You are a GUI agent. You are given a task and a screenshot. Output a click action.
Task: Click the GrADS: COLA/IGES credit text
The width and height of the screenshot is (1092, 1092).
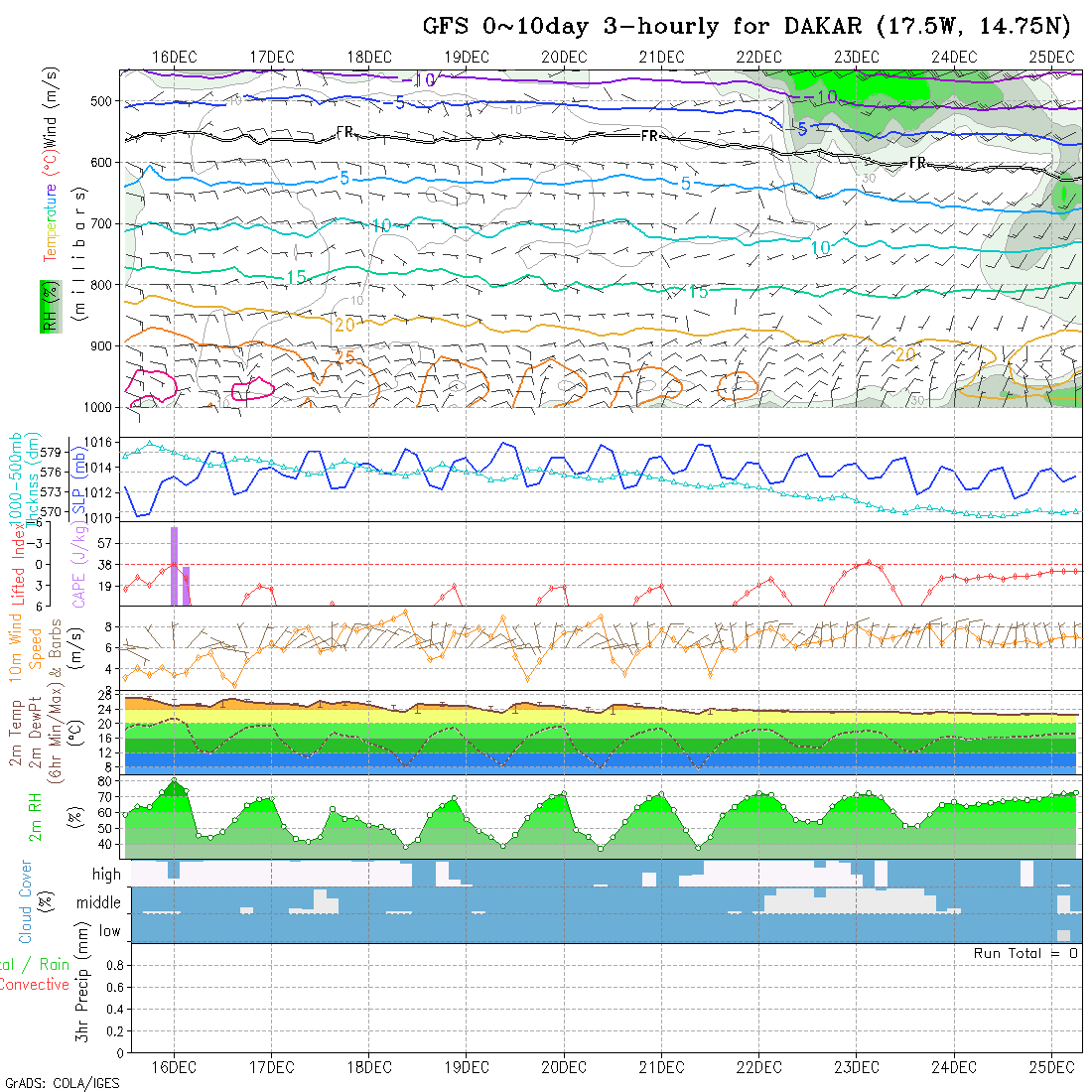[x=62, y=1083]
